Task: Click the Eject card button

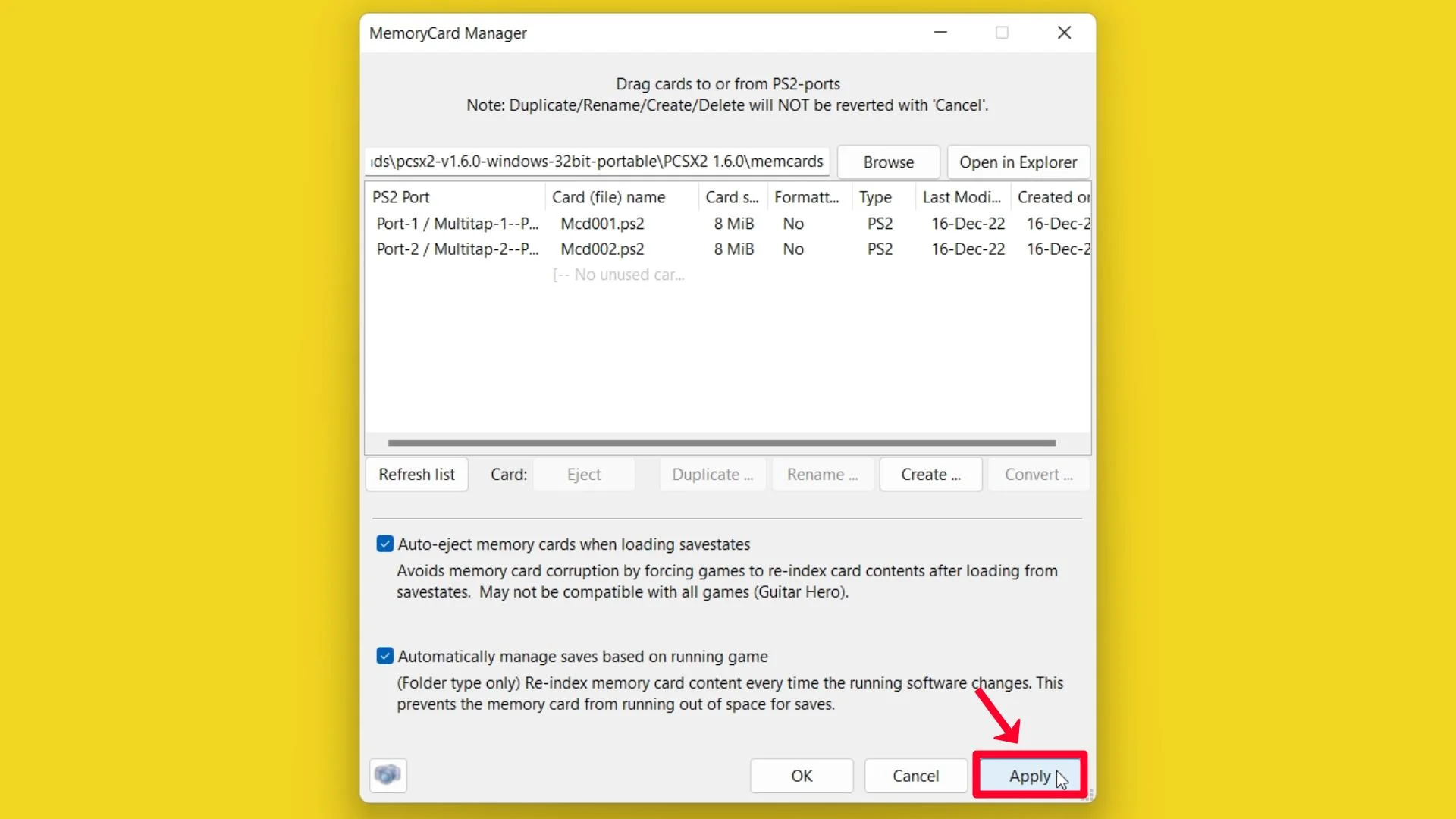Action: click(x=584, y=474)
